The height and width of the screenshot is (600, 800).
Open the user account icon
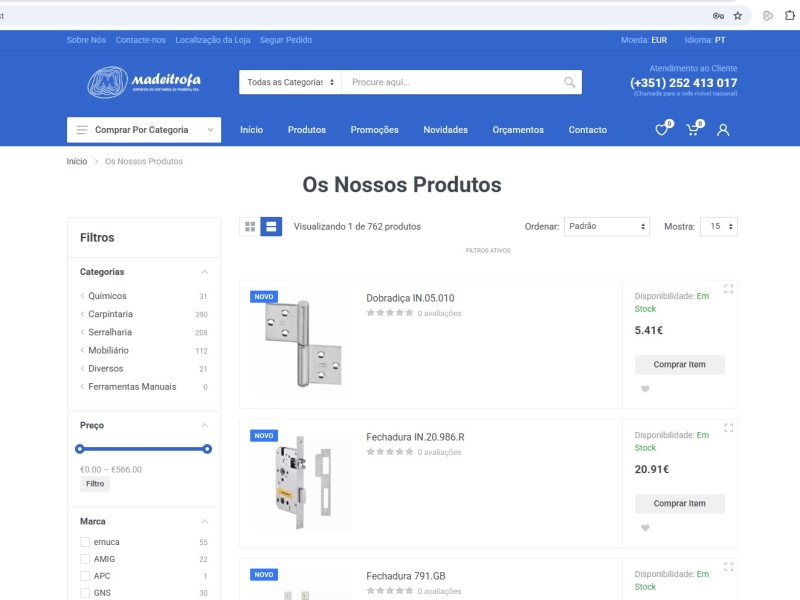coord(723,130)
